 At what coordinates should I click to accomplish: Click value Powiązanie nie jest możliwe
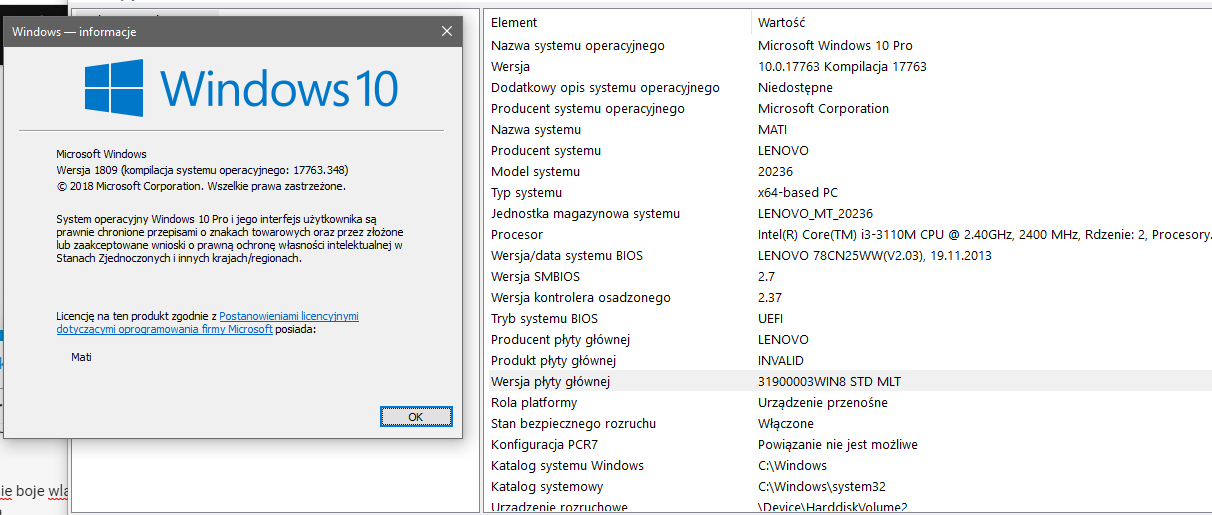(x=838, y=444)
